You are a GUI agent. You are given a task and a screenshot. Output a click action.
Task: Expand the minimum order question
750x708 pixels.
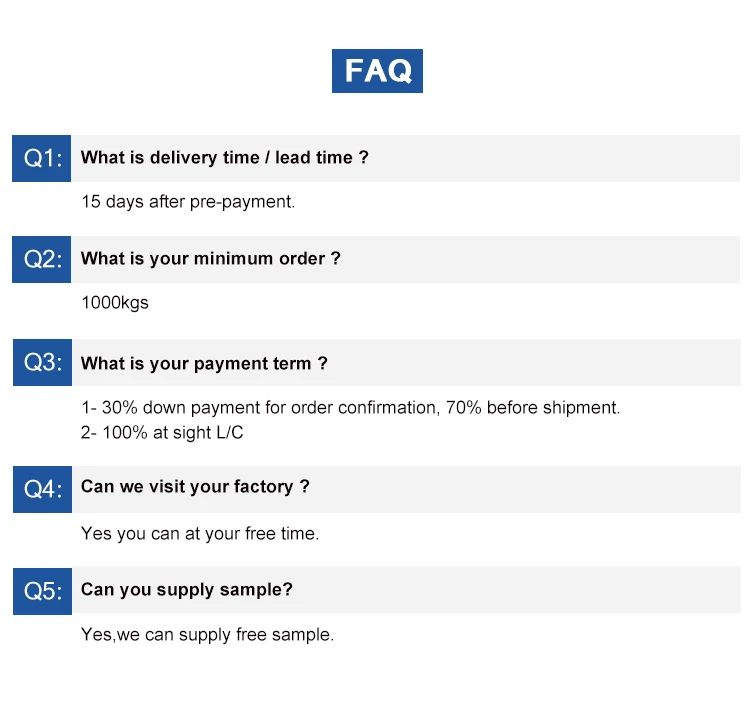pos(210,259)
